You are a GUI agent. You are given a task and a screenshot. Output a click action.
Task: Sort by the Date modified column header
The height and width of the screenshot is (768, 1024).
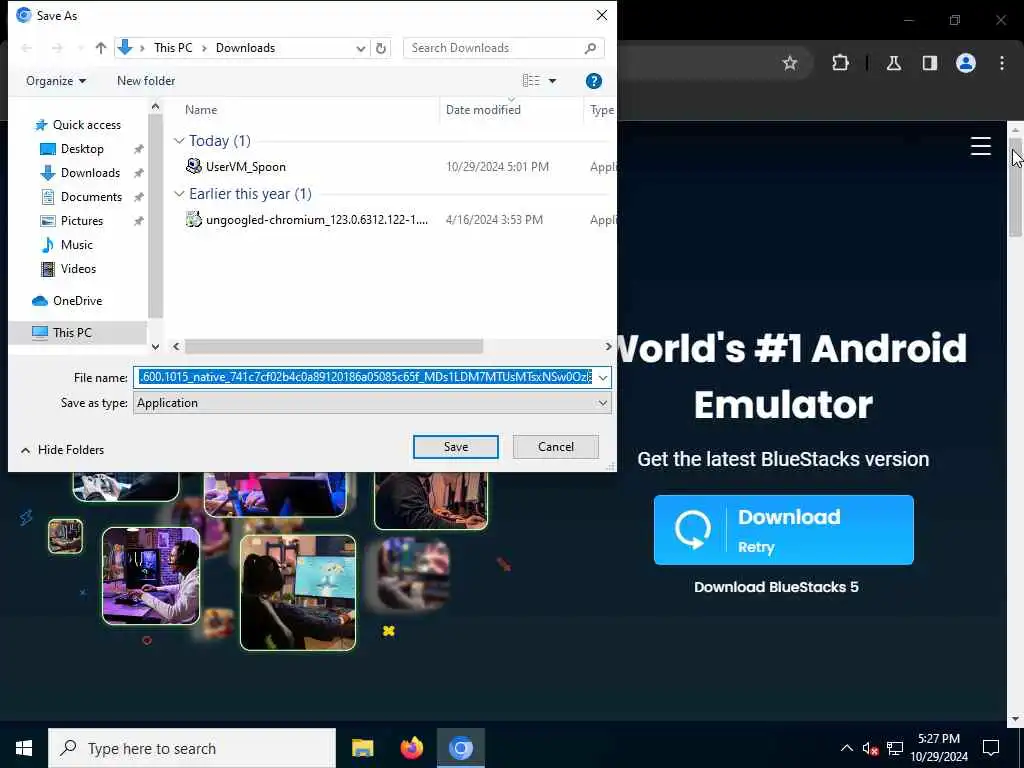pos(483,110)
